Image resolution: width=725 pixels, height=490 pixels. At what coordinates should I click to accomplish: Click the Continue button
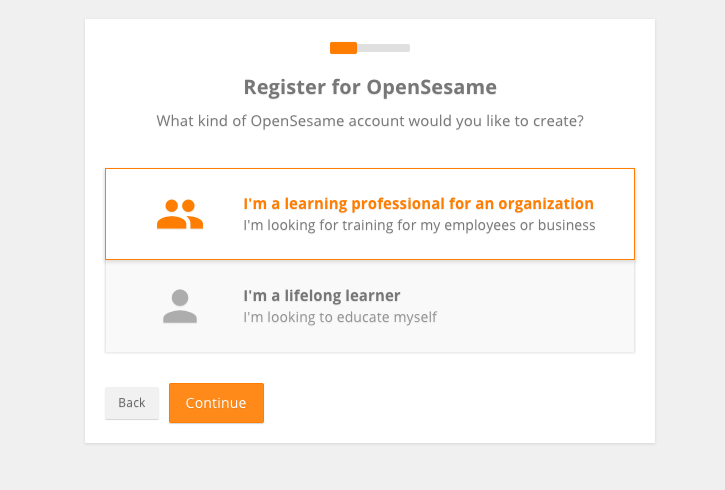pyautogui.click(x=216, y=403)
